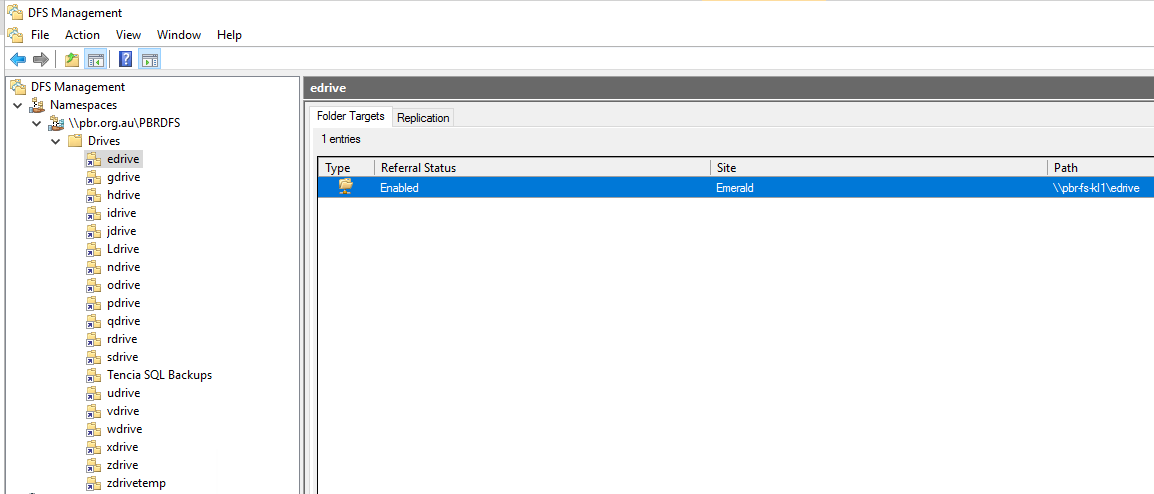Click the Drives folder icon
The image size is (1154, 494).
pos(74,141)
